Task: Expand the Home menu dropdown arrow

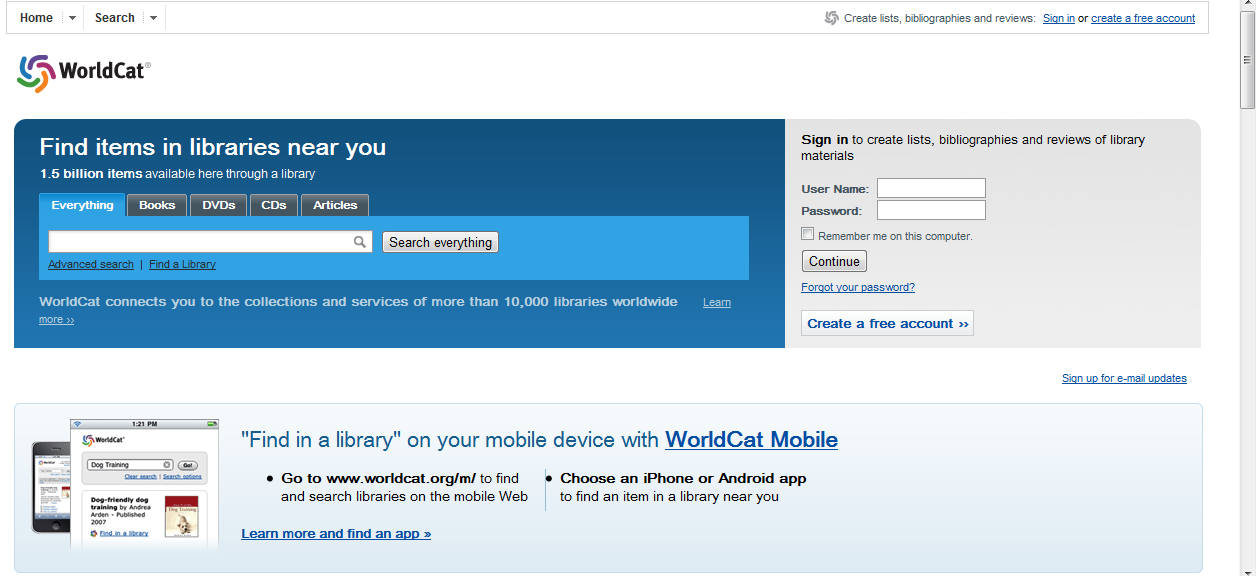Action: click(72, 18)
